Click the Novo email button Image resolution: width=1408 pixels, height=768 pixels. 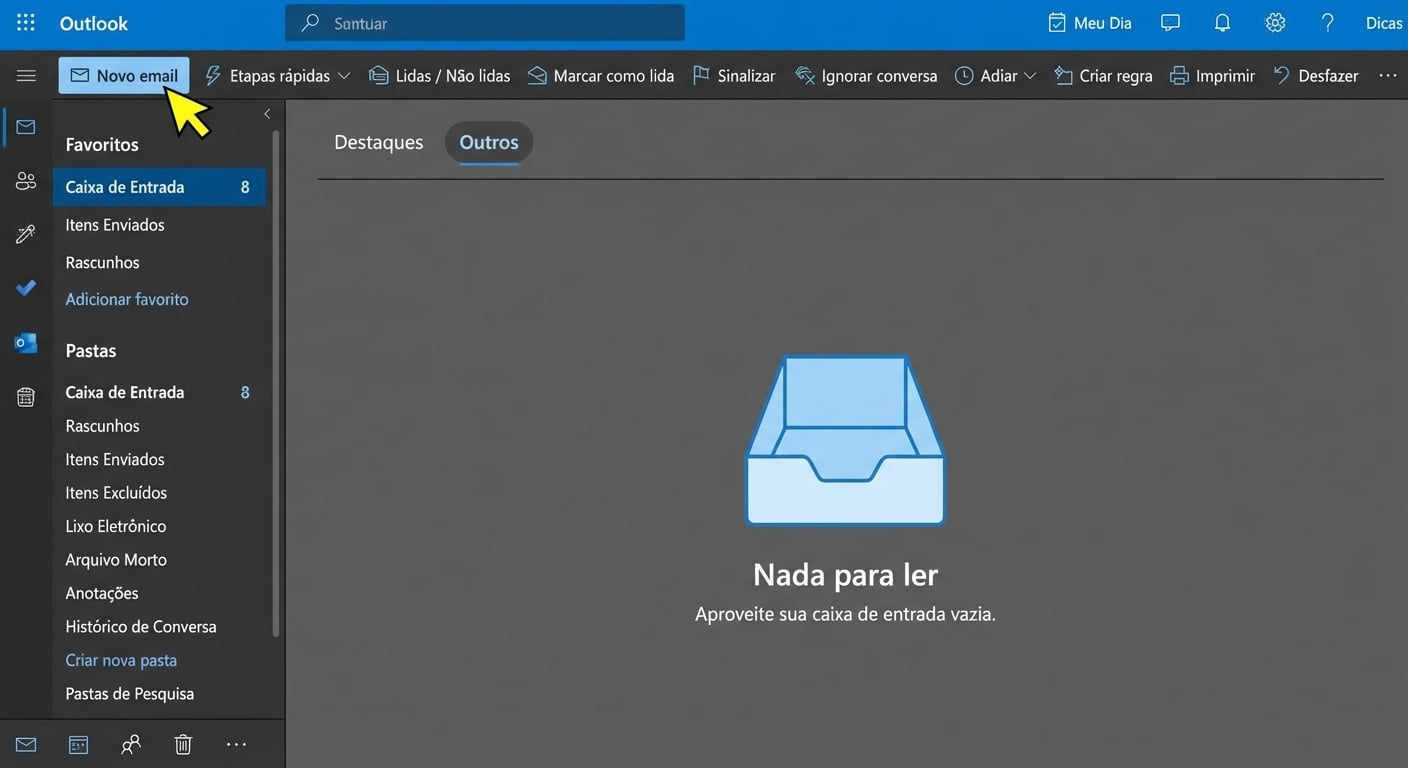click(123, 74)
